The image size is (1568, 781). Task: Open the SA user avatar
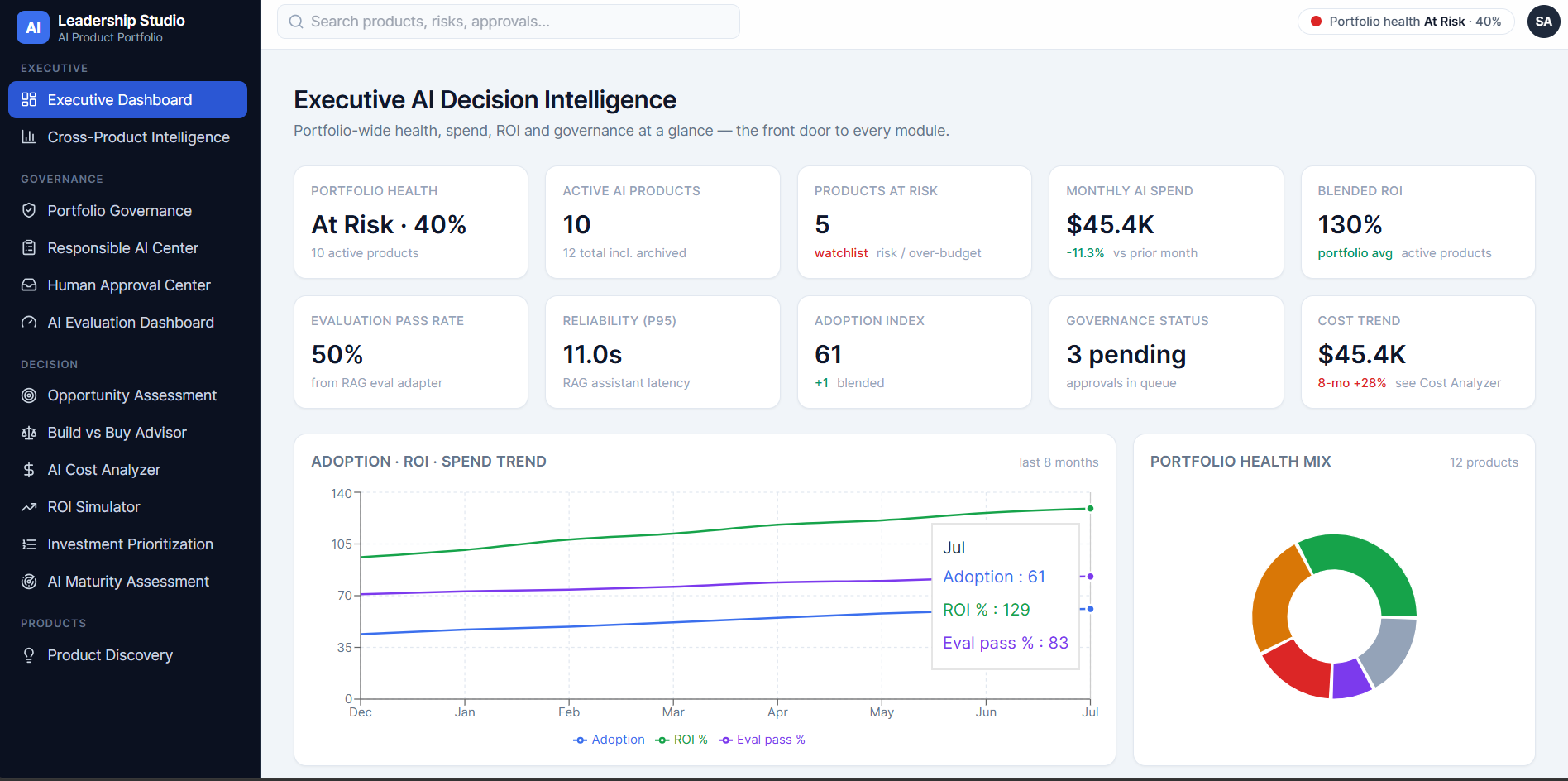pyautogui.click(x=1543, y=22)
